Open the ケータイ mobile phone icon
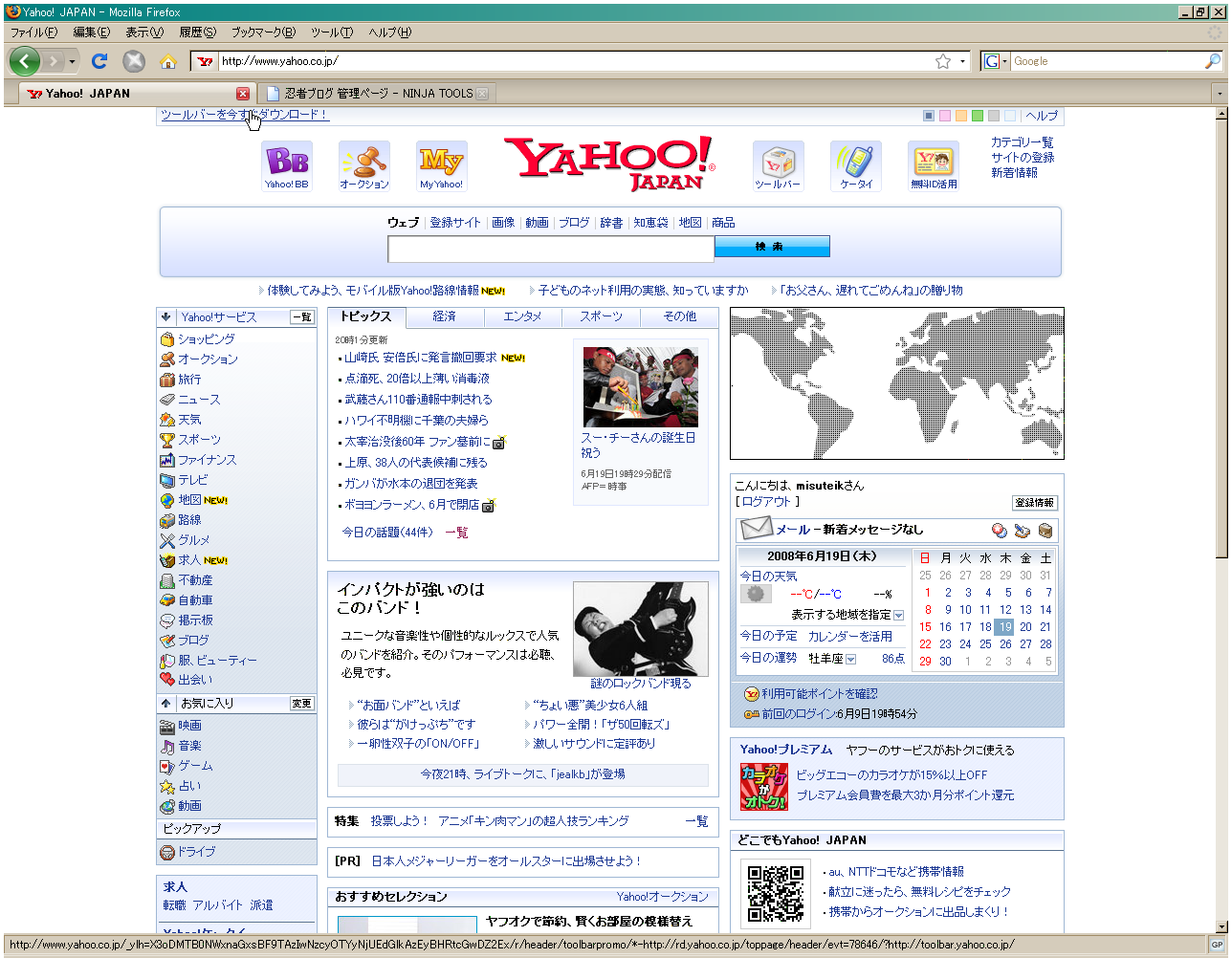Image resolution: width=1232 pixels, height=958 pixels. click(856, 165)
